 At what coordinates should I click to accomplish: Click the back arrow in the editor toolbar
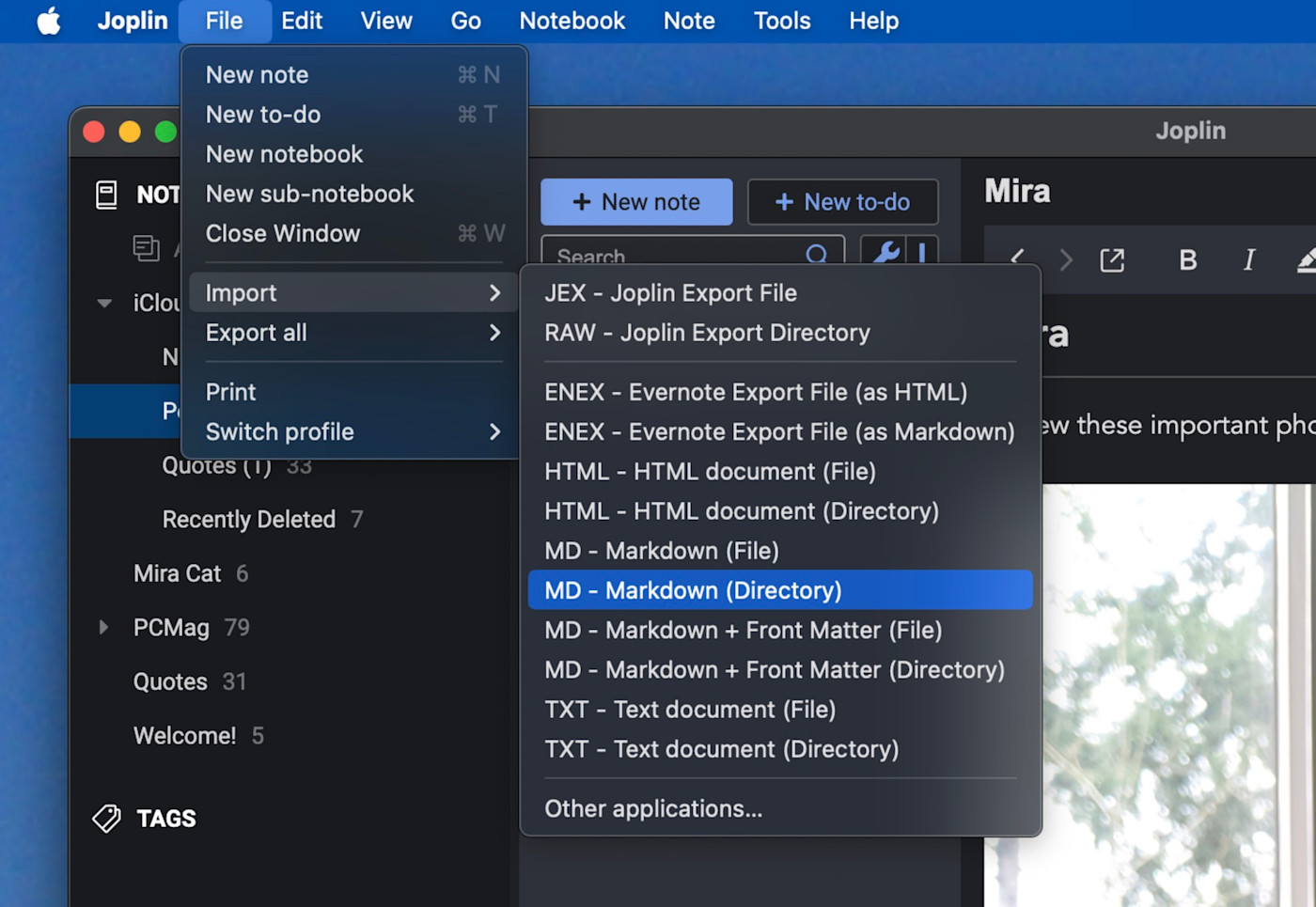tap(1017, 259)
